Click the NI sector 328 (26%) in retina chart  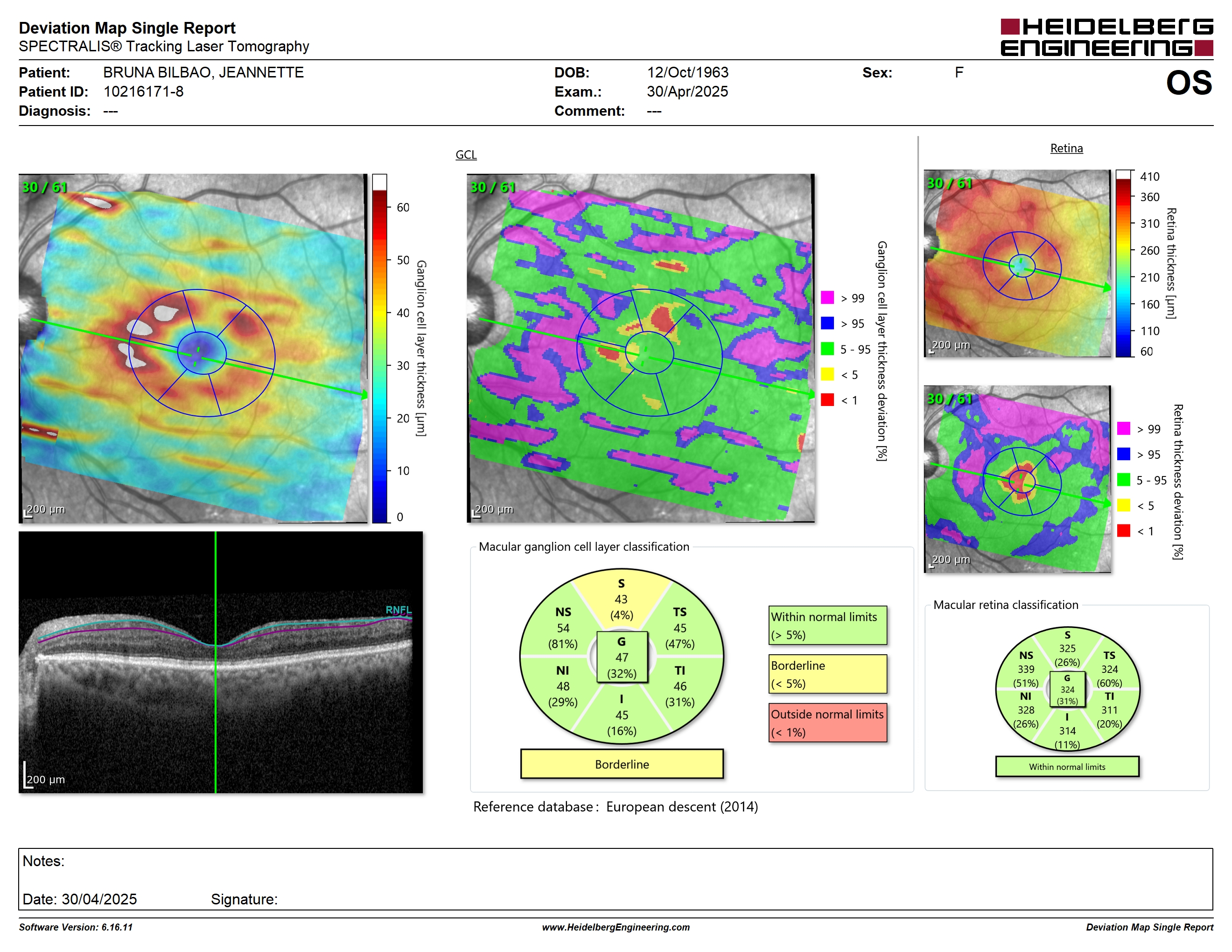coord(1026,710)
